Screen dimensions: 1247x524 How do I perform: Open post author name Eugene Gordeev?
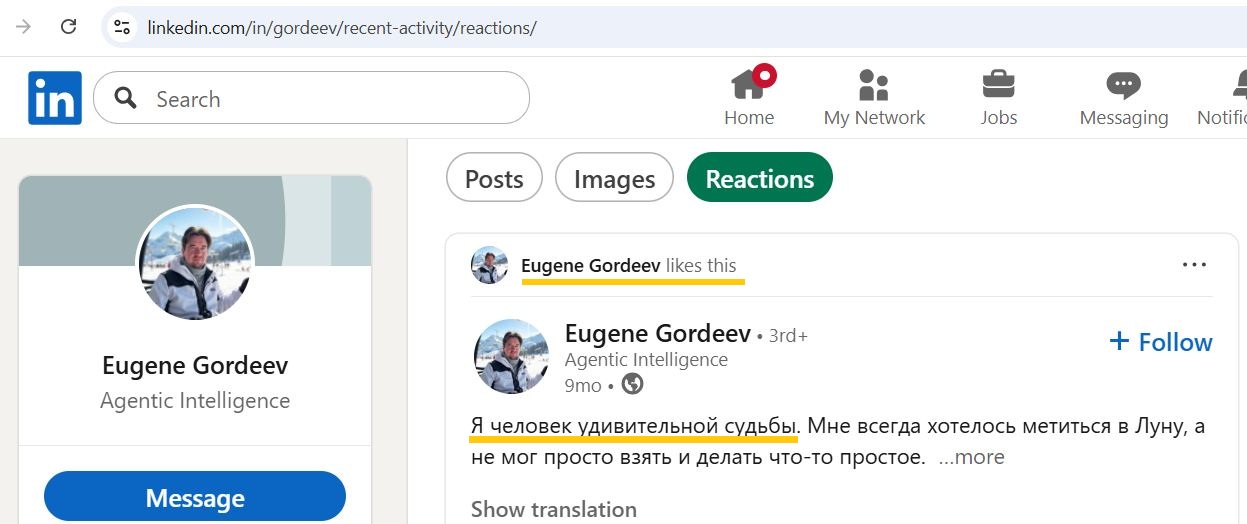point(658,333)
